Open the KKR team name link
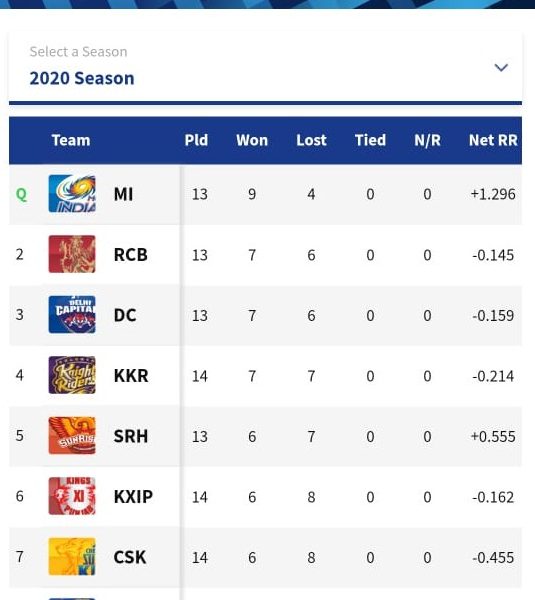The width and height of the screenshot is (535, 600). (131, 376)
